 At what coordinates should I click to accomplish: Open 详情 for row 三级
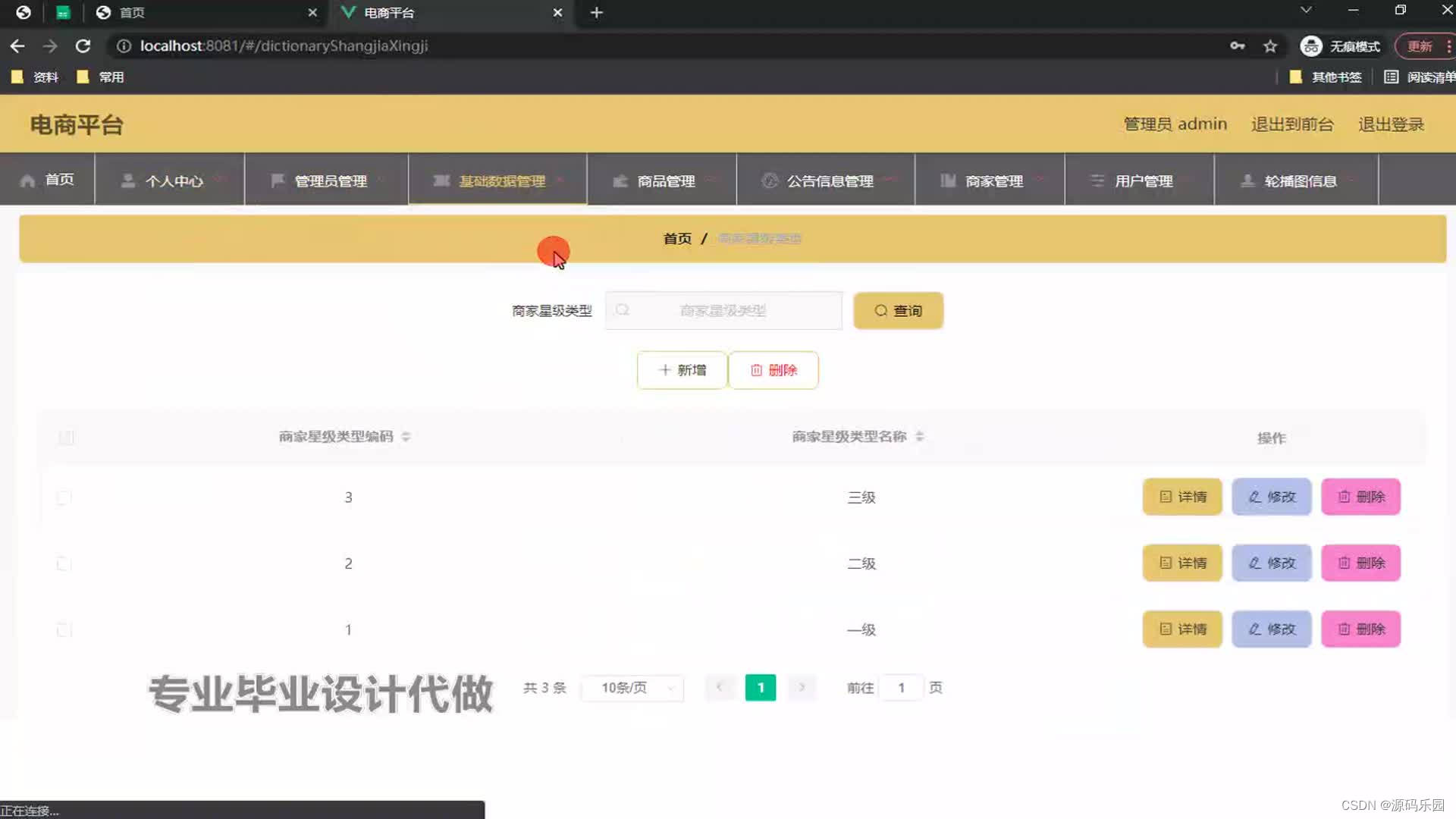click(1181, 497)
